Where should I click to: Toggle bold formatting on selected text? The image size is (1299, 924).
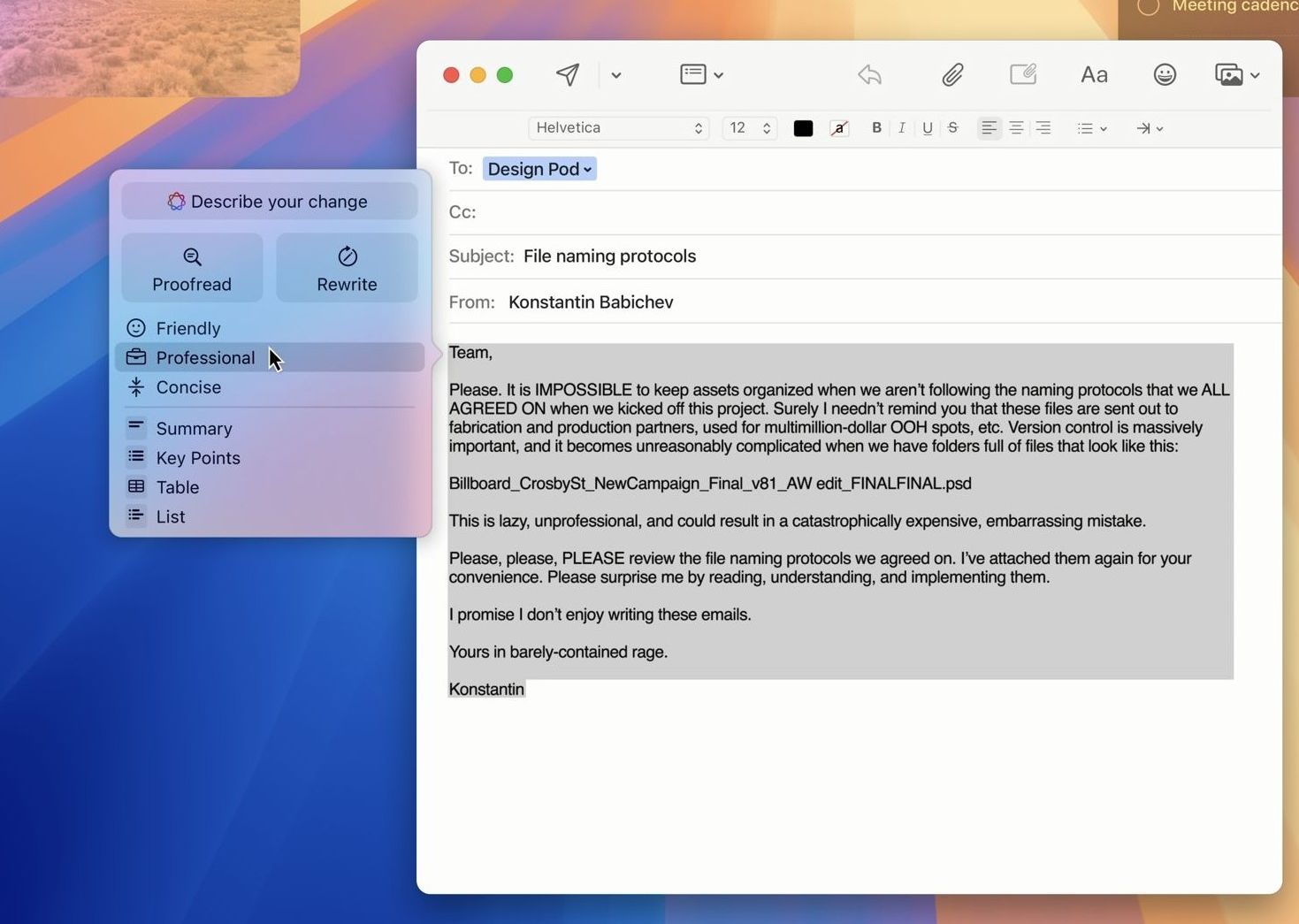876,127
